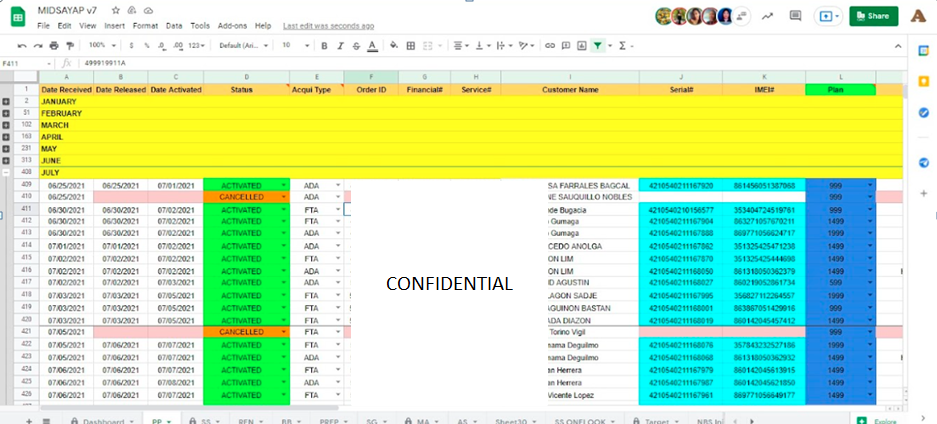937x424 pixels.
Task: Click the green Share button
Action: click(873, 16)
